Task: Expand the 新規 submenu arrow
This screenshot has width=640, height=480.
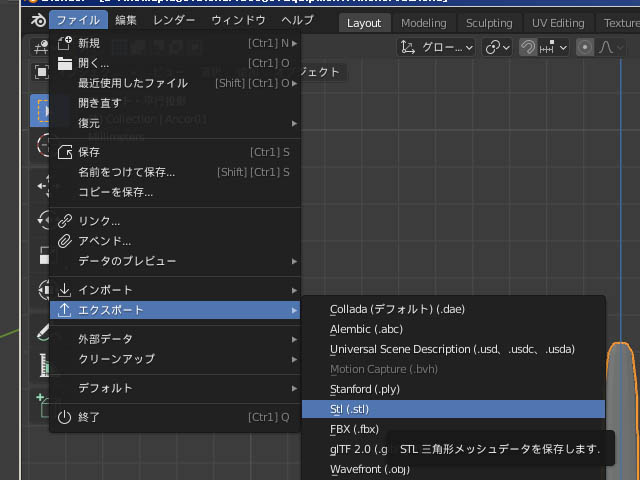Action: click(294, 43)
